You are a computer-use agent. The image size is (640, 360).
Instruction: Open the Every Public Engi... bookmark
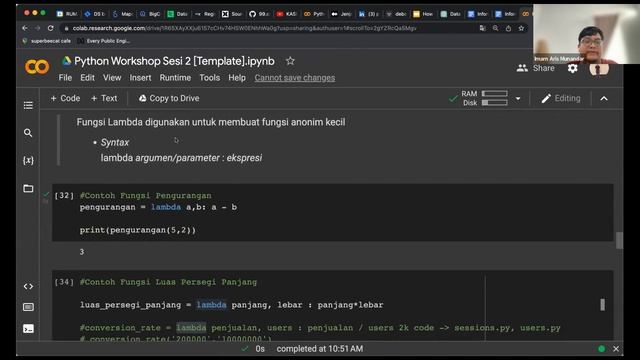point(104,41)
